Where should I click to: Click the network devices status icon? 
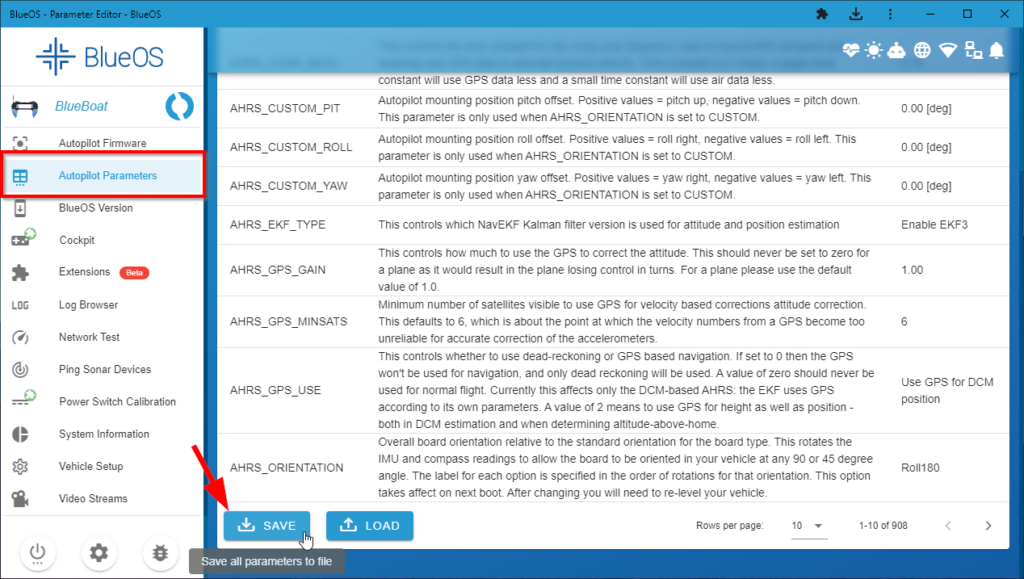click(971, 49)
